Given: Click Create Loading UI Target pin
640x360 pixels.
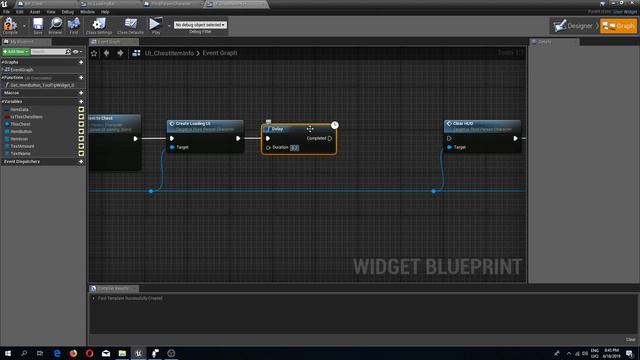Looking at the screenshot, I should tap(172, 147).
